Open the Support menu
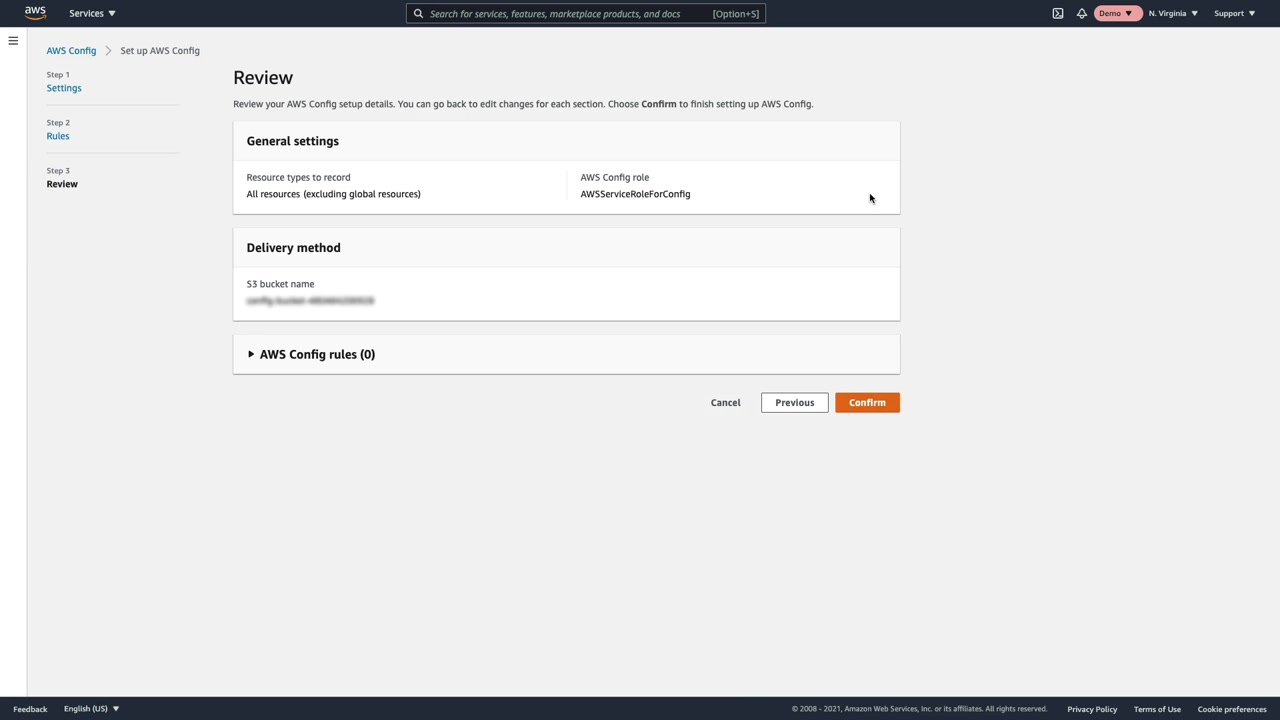Image resolution: width=1280 pixels, height=720 pixels. 1234,14
